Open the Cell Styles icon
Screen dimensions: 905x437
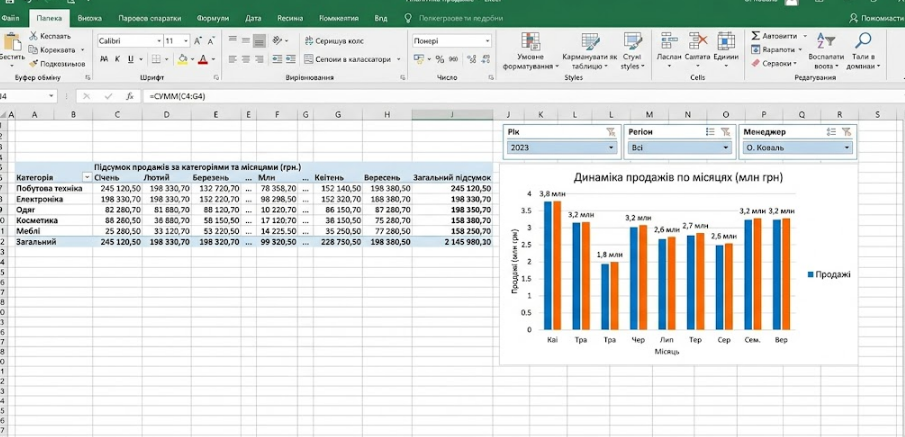tap(633, 41)
